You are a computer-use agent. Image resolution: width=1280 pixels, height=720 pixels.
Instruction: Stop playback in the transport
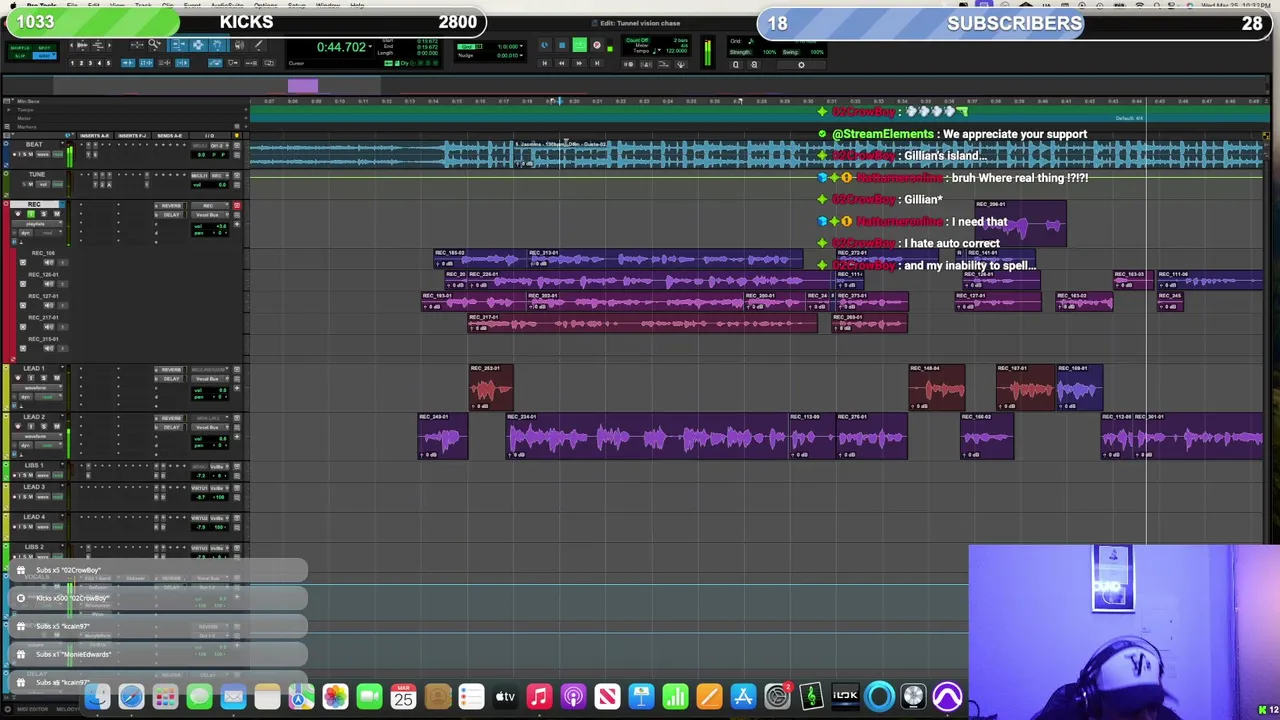click(x=562, y=45)
